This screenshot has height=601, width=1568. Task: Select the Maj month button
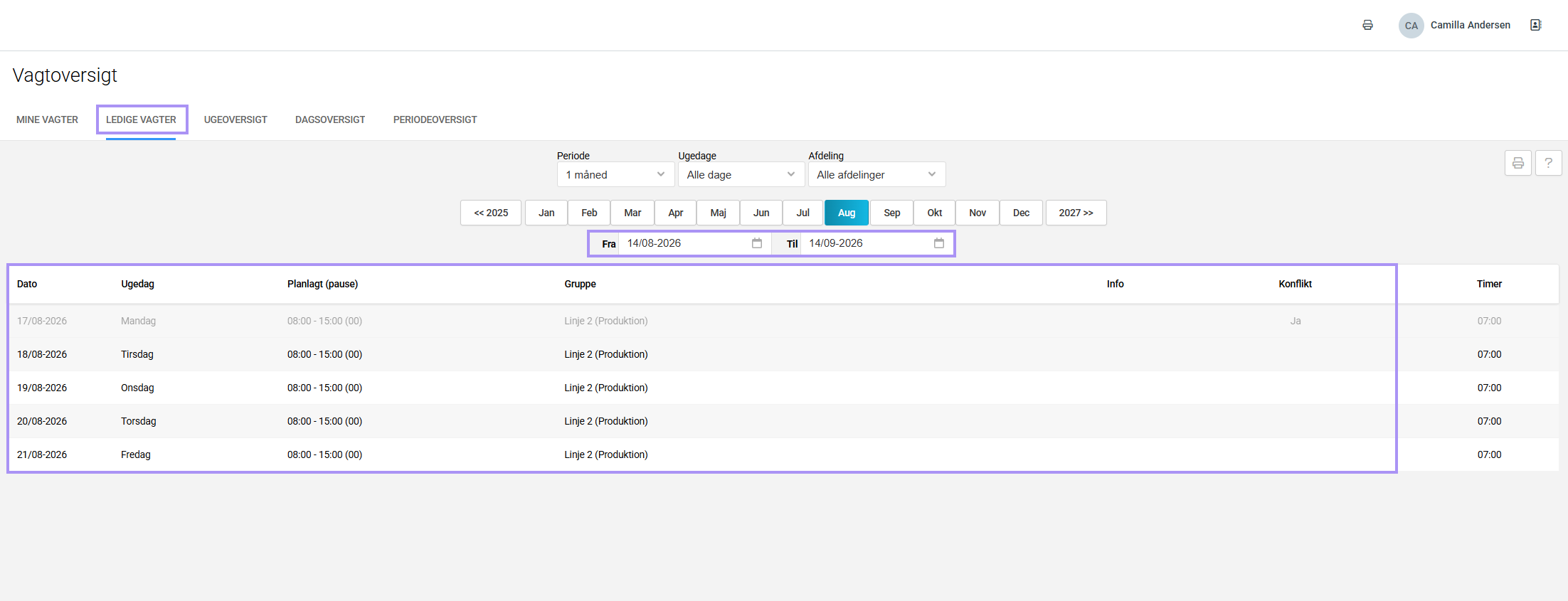(x=719, y=213)
